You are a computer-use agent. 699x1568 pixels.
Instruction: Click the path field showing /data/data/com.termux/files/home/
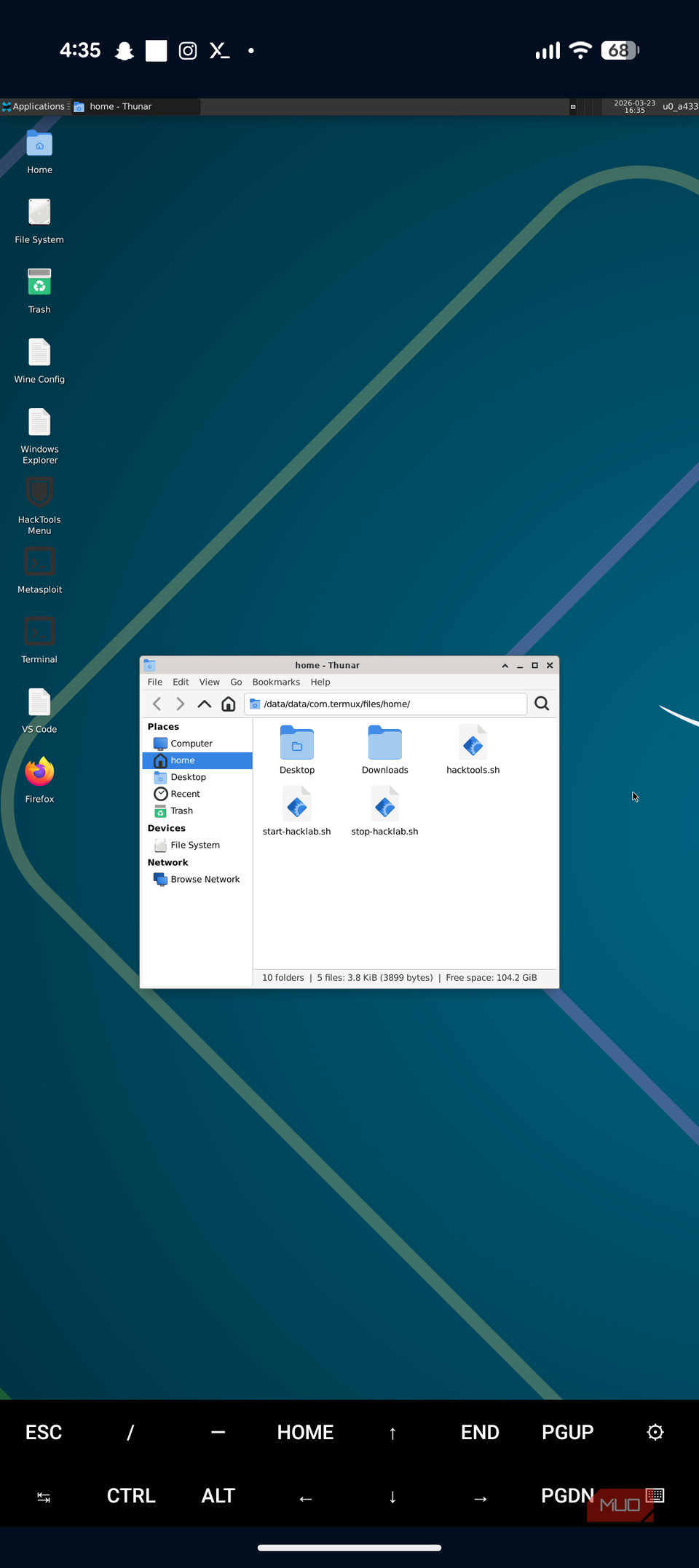[x=386, y=704]
